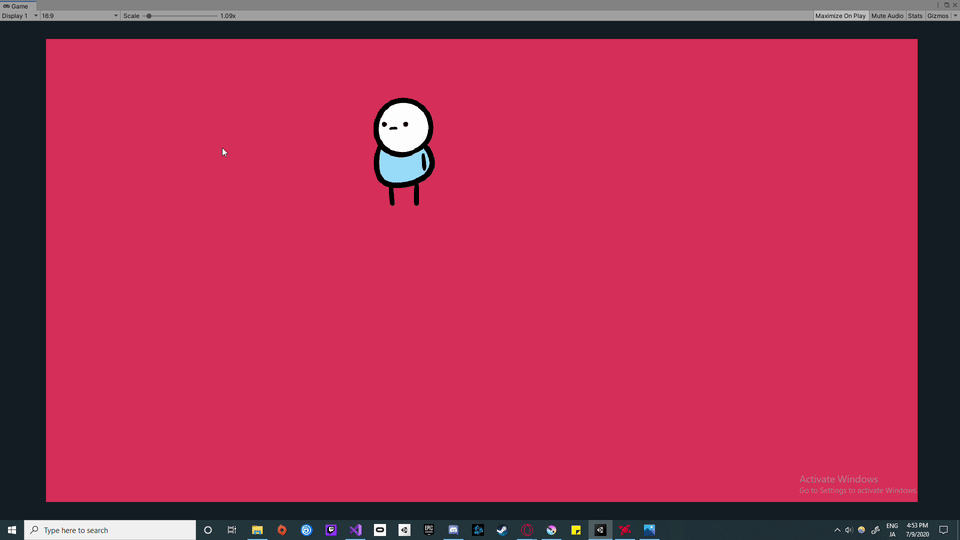Open the Oculus app on the taskbar
The image size is (960, 540).
click(x=380, y=530)
